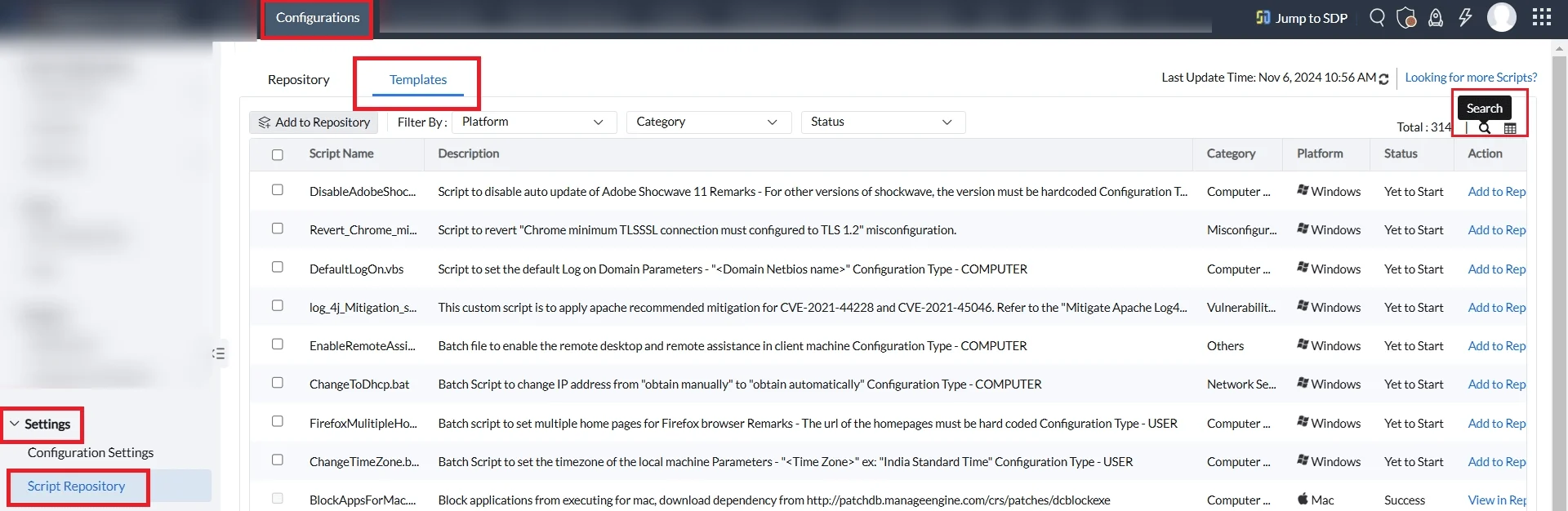The height and width of the screenshot is (511, 1568).
Task: Click the Apple Mac icon in BlockAppsForMac row
Action: pos(1303,499)
